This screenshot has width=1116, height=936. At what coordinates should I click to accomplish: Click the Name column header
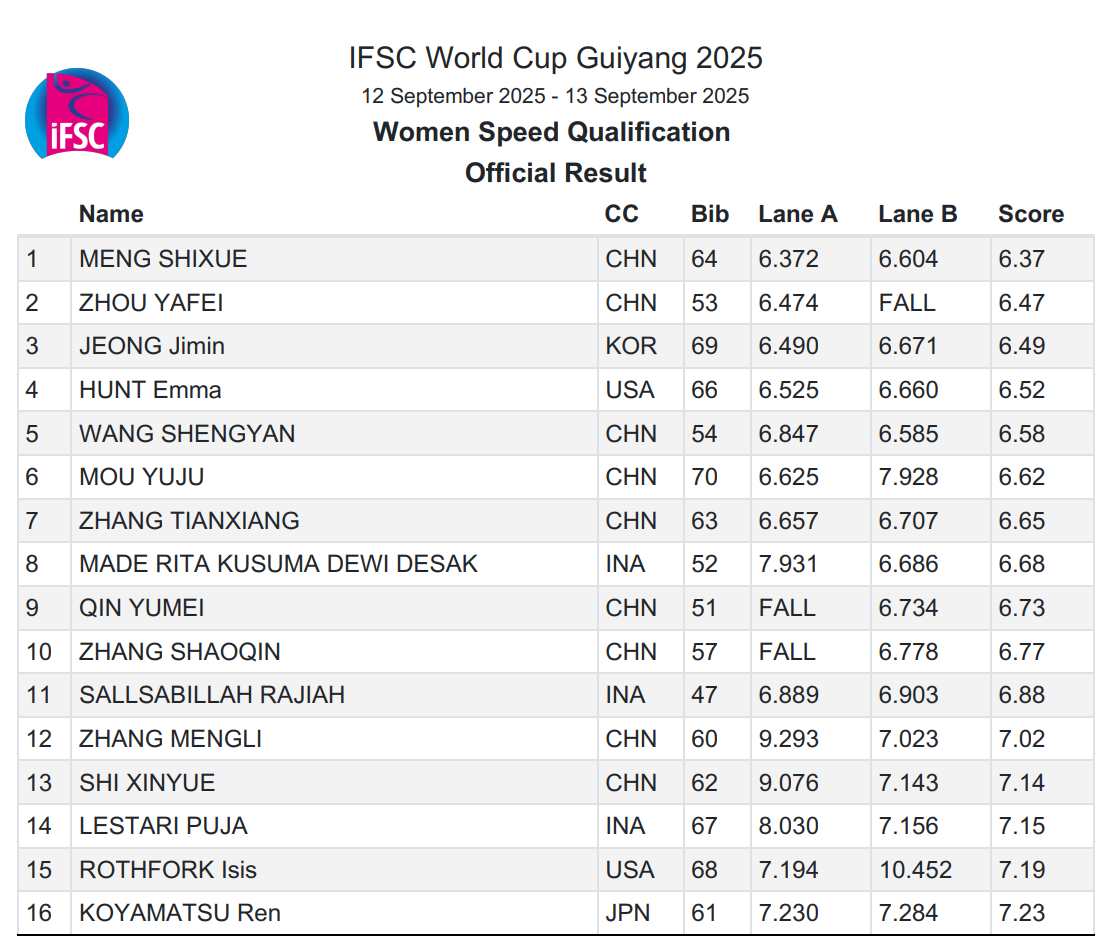click(x=111, y=214)
